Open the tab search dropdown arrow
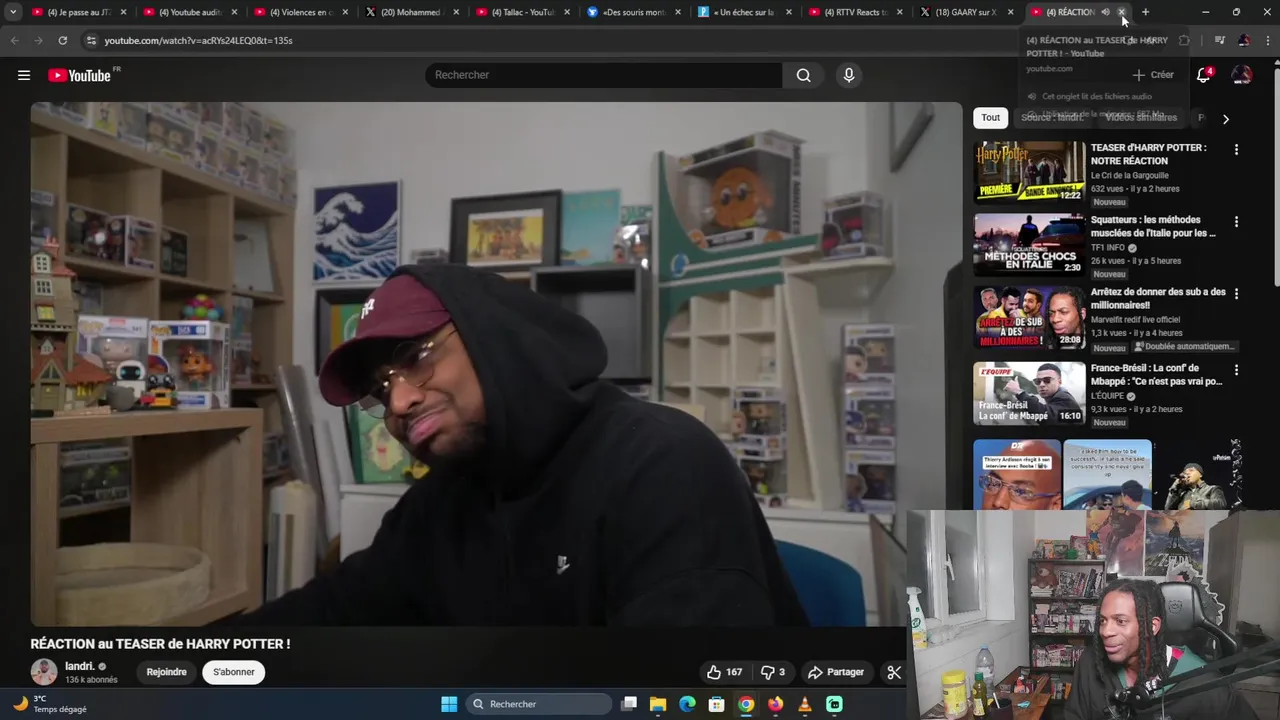1280x720 pixels. (13, 12)
